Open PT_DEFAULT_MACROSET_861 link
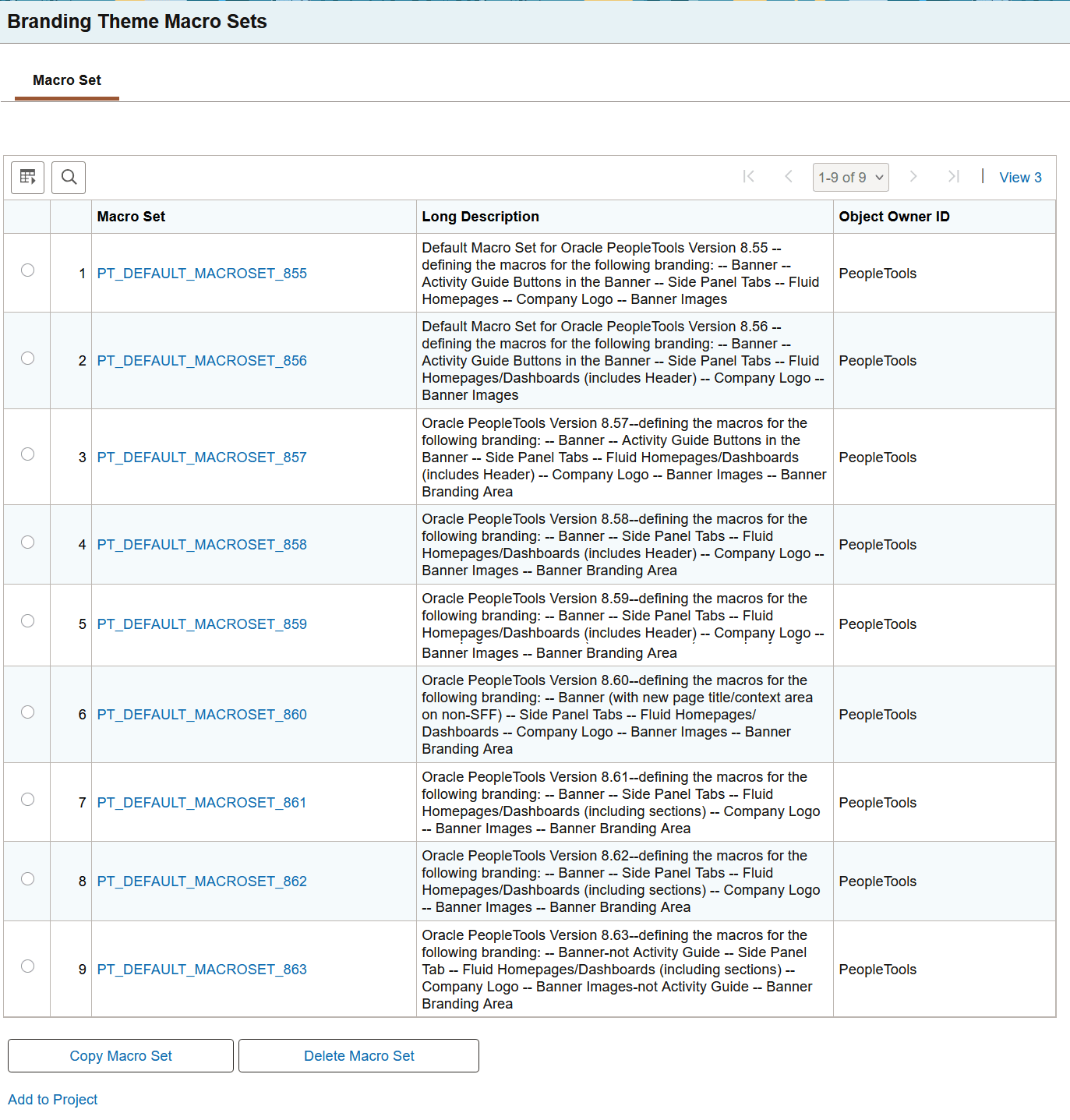 pos(202,803)
